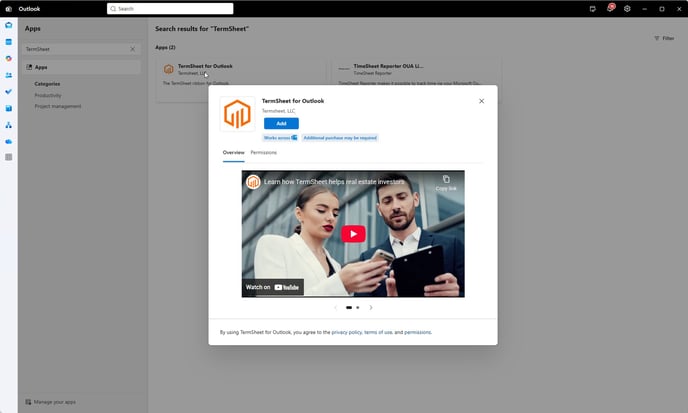
Task: Click the TermSheet channel logo on the video
Action: click(x=253, y=182)
